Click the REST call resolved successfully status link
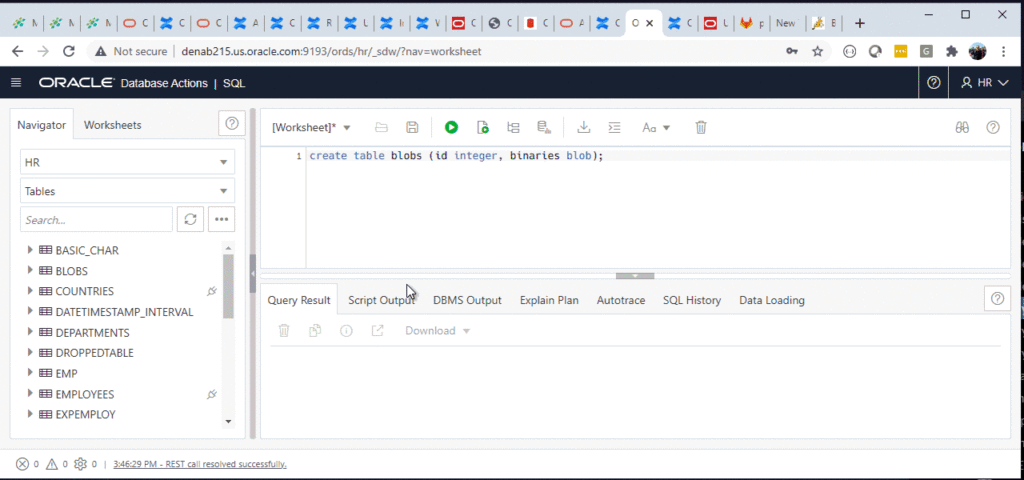1024x480 pixels. coord(199,464)
